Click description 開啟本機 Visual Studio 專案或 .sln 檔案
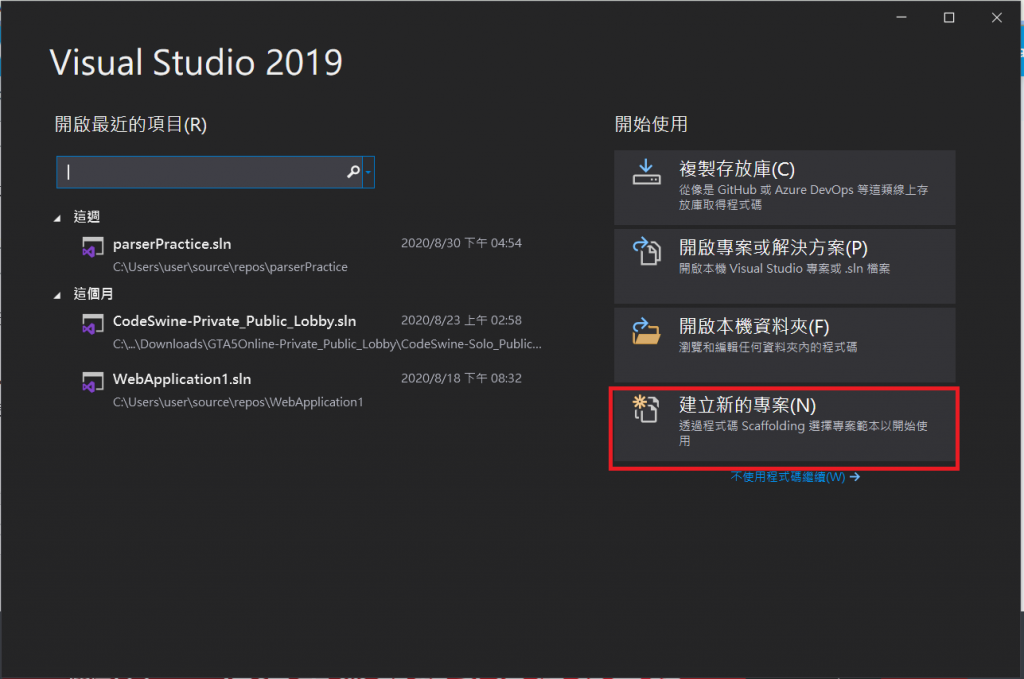 784,268
